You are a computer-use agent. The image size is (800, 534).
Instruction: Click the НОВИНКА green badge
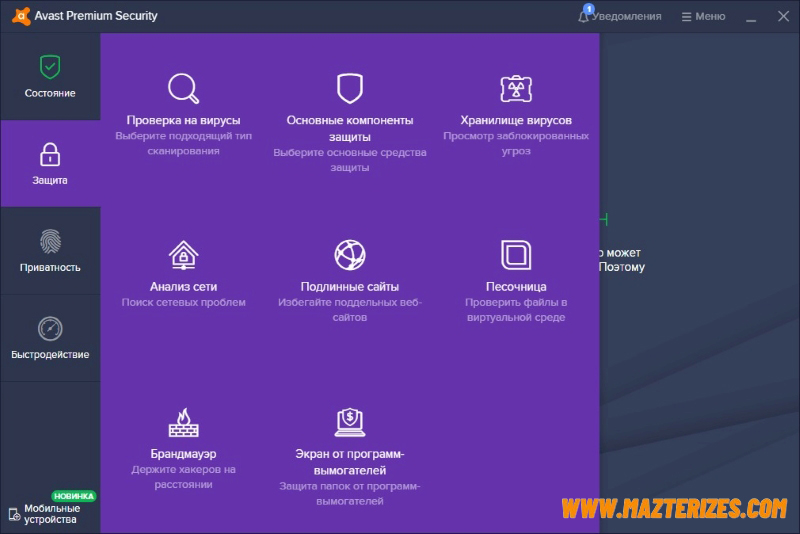pos(73,496)
